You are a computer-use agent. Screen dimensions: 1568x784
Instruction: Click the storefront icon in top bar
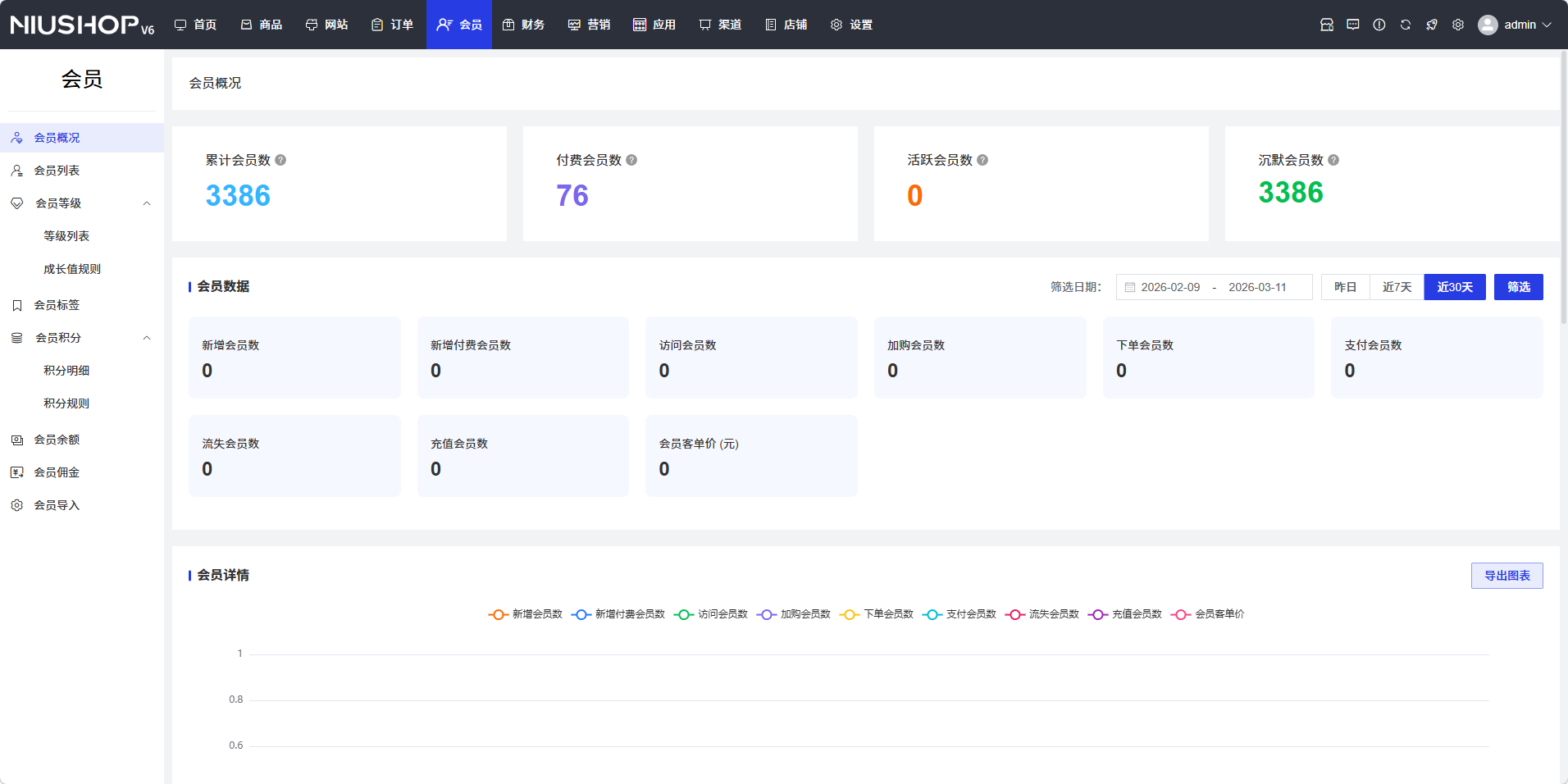point(1327,25)
